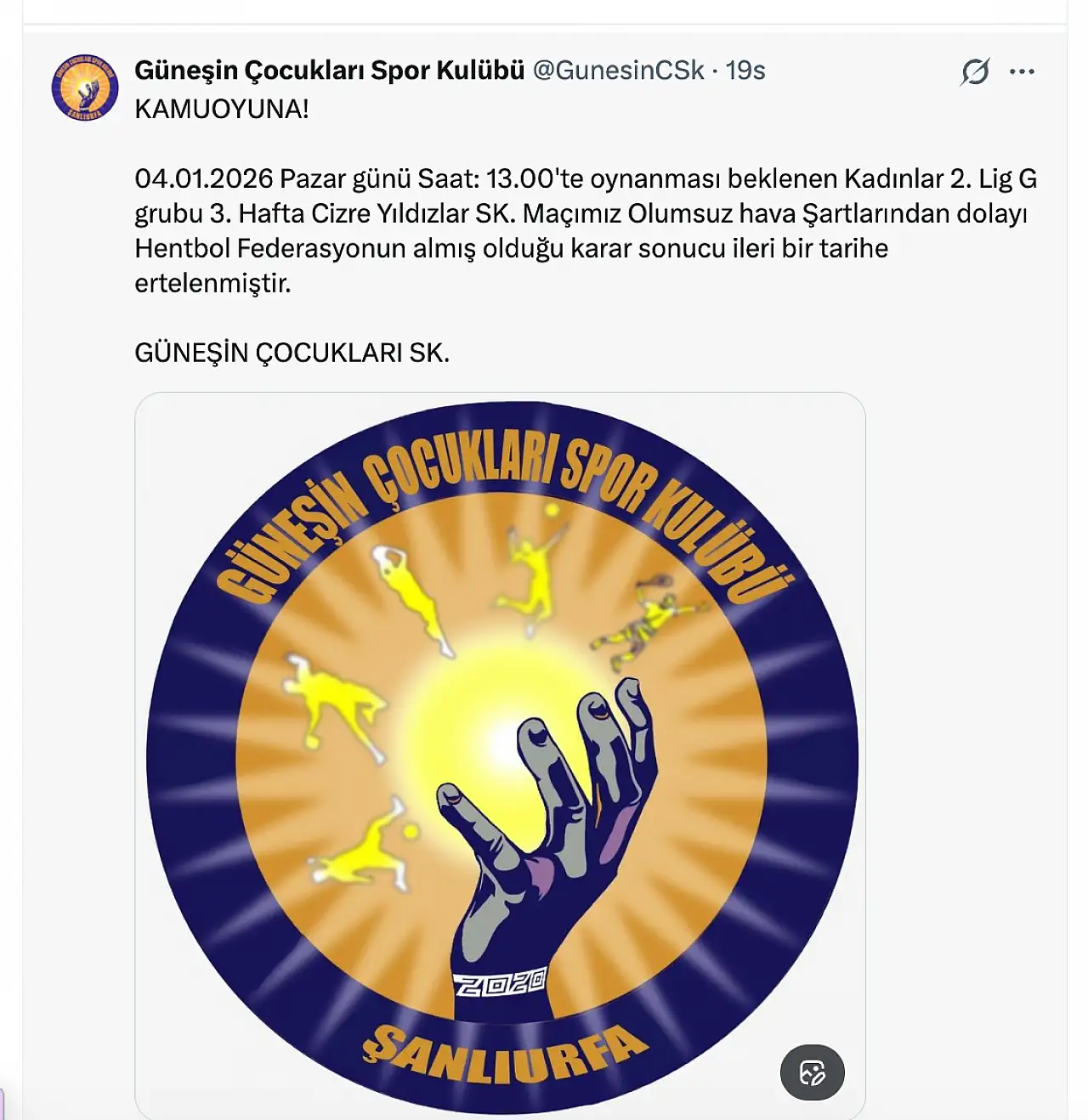This screenshot has width=1088, height=1120.
Task: Open the Güneşin Çocukları profile avatar
Action: pyautogui.click(x=85, y=87)
